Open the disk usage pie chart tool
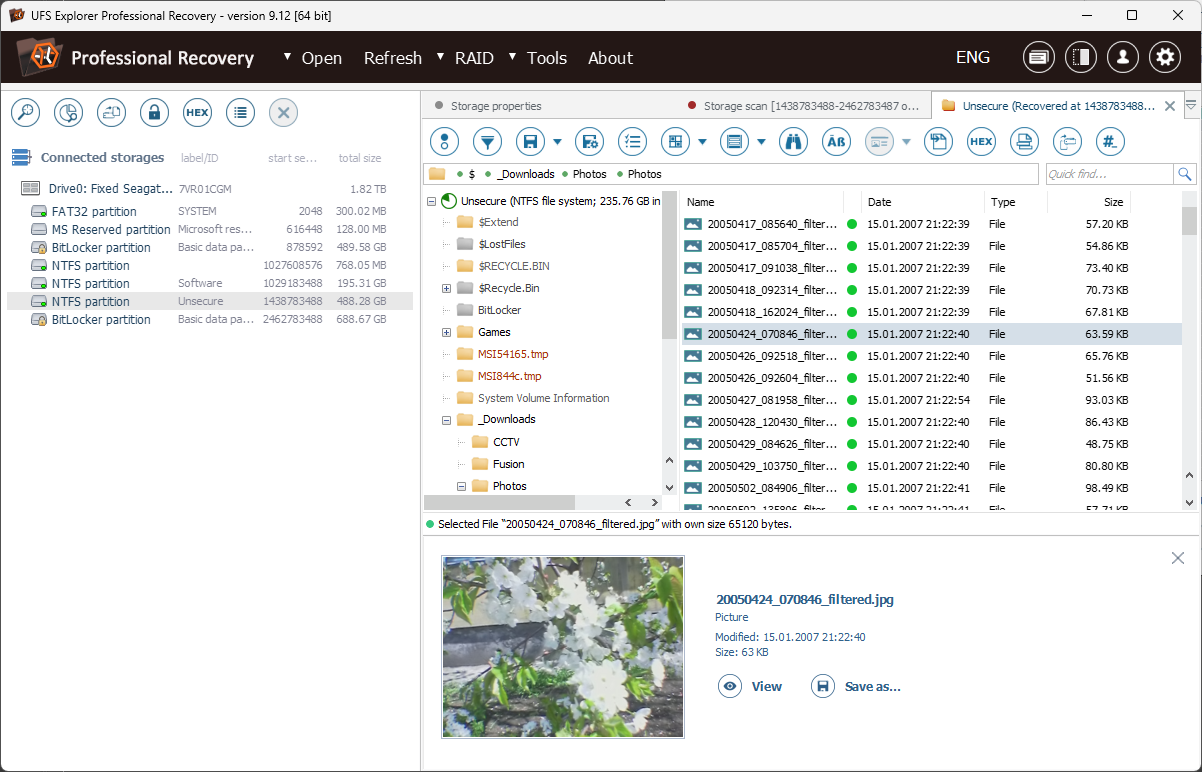 click(68, 112)
